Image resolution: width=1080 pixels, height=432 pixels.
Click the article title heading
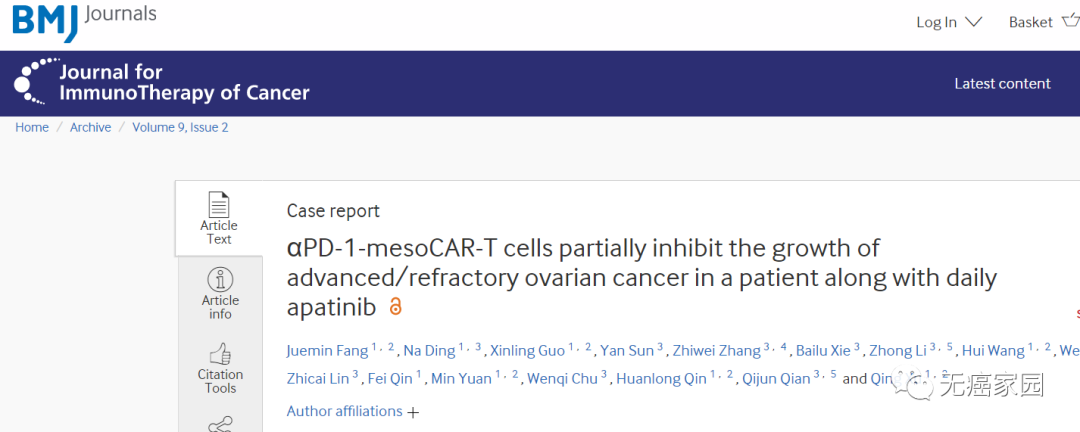(641, 276)
